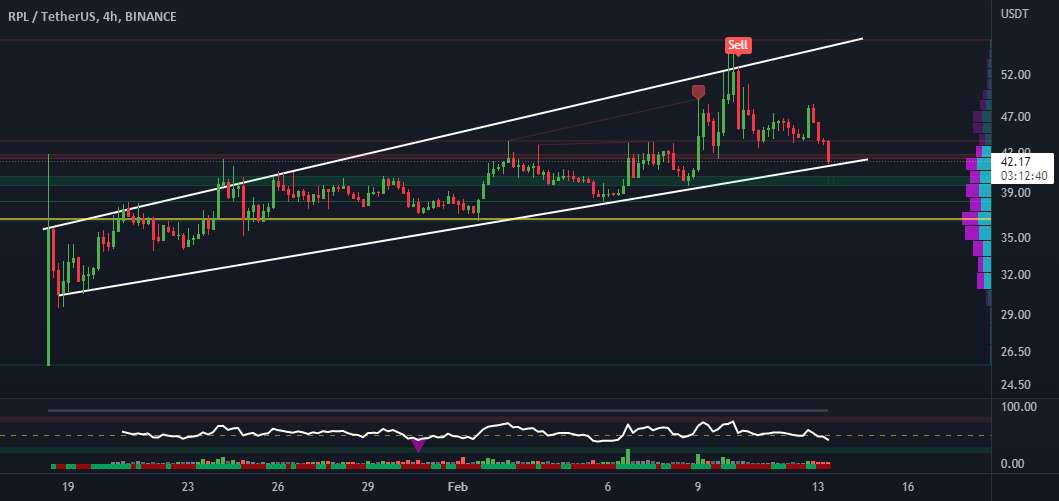Click the red Sell signal label
This screenshot has height=501, width=1059.
coord(738,46)
